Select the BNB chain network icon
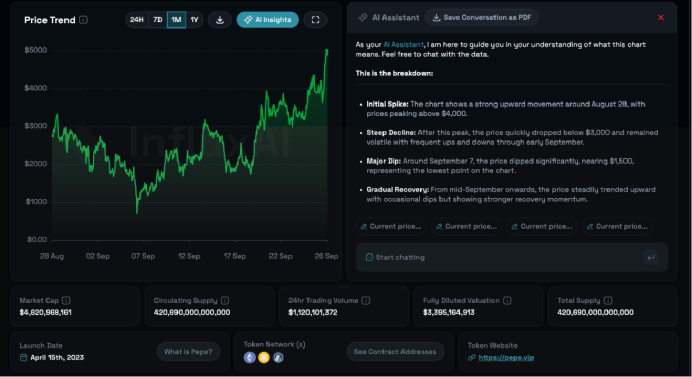The width and height of the screenshot is (692, 377). (x=264, y=357)
